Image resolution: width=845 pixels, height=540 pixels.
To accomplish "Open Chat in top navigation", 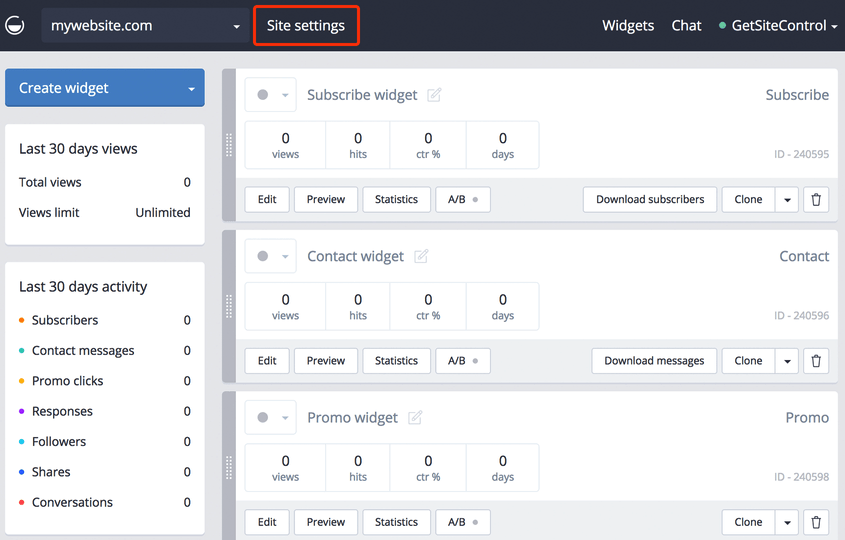I will point(686,25).
